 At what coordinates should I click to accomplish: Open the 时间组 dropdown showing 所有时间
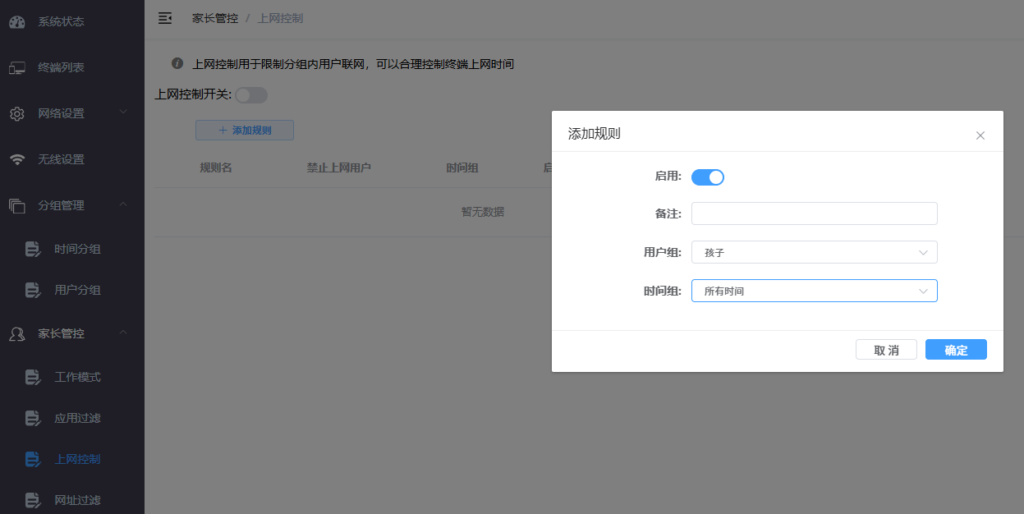coord(814,291)
